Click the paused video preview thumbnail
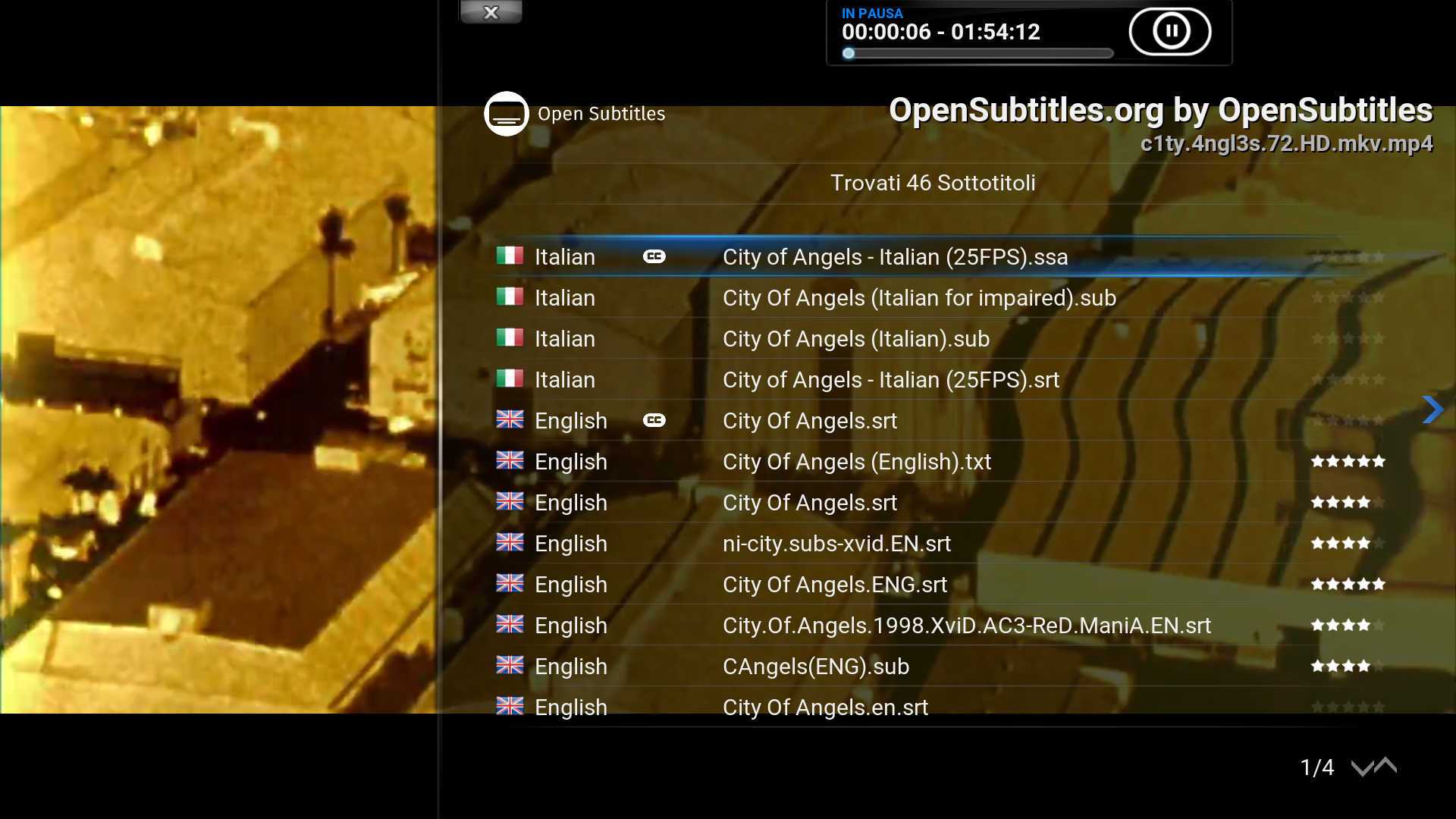1456x819 pixels. (218, 409)
